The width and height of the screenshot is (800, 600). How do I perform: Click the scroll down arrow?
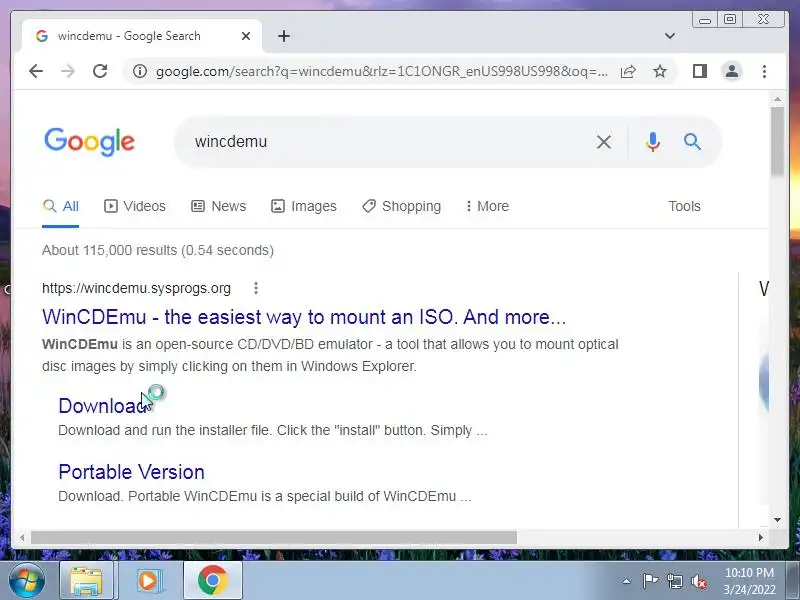click(777, 520)
